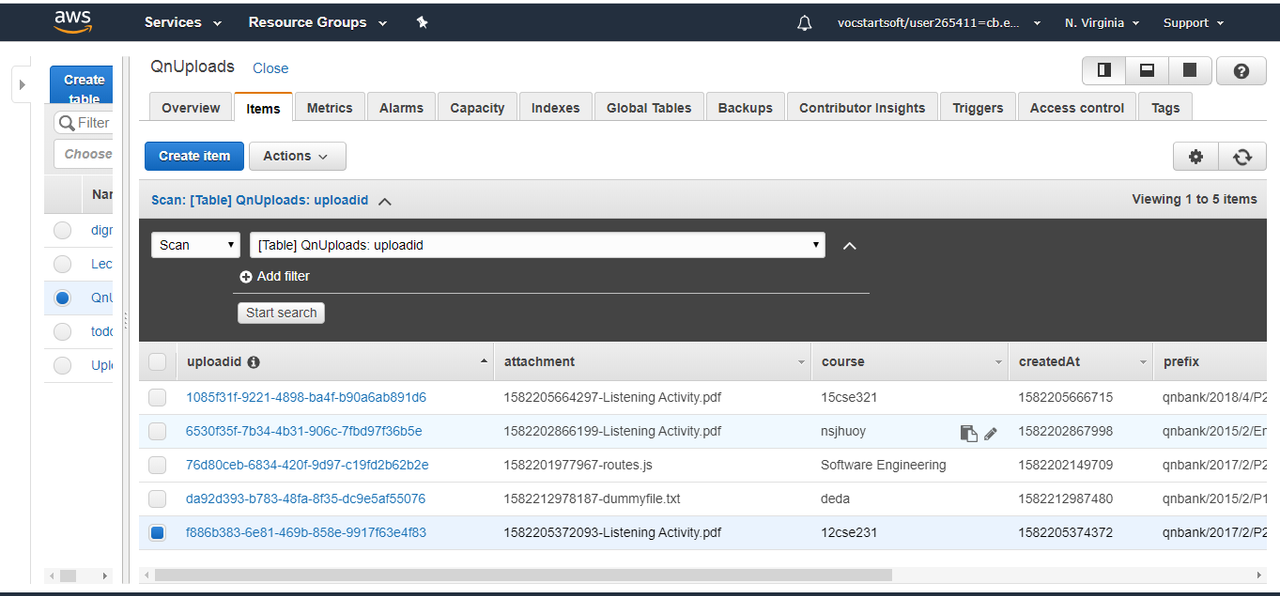This screenshot has width=1280, height=596.
Task: Open the Services menu
Action: pyautogui.click(x=182, y=23)
